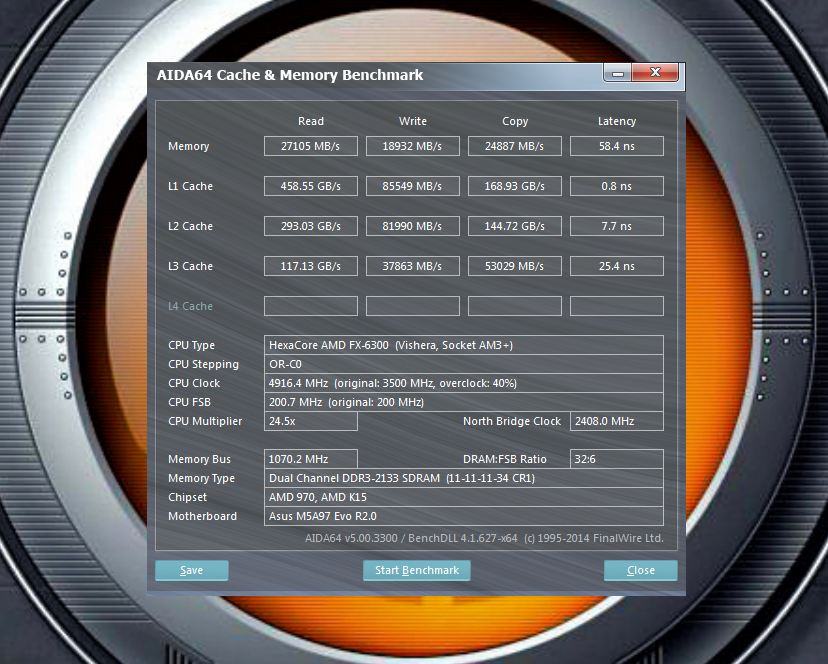Viewport: 828px width, 664px height.
Task: Click the North Bridge Clock label
Action: click(x=512, y=421)
